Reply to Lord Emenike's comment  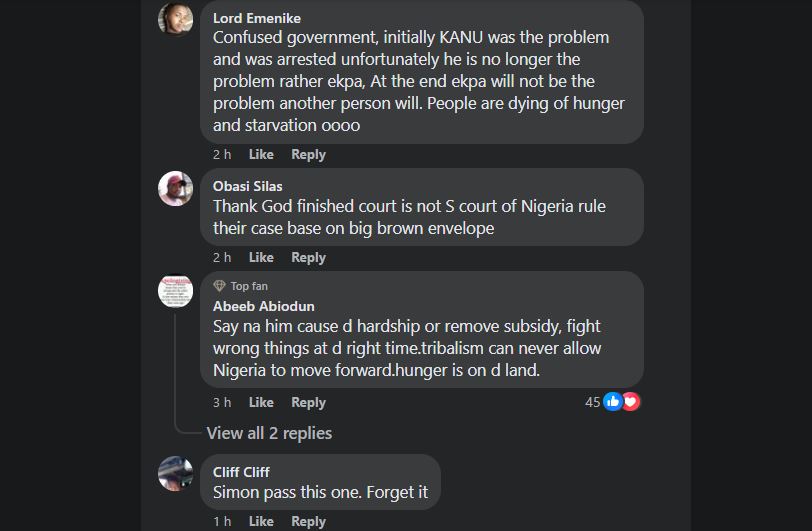308,154
